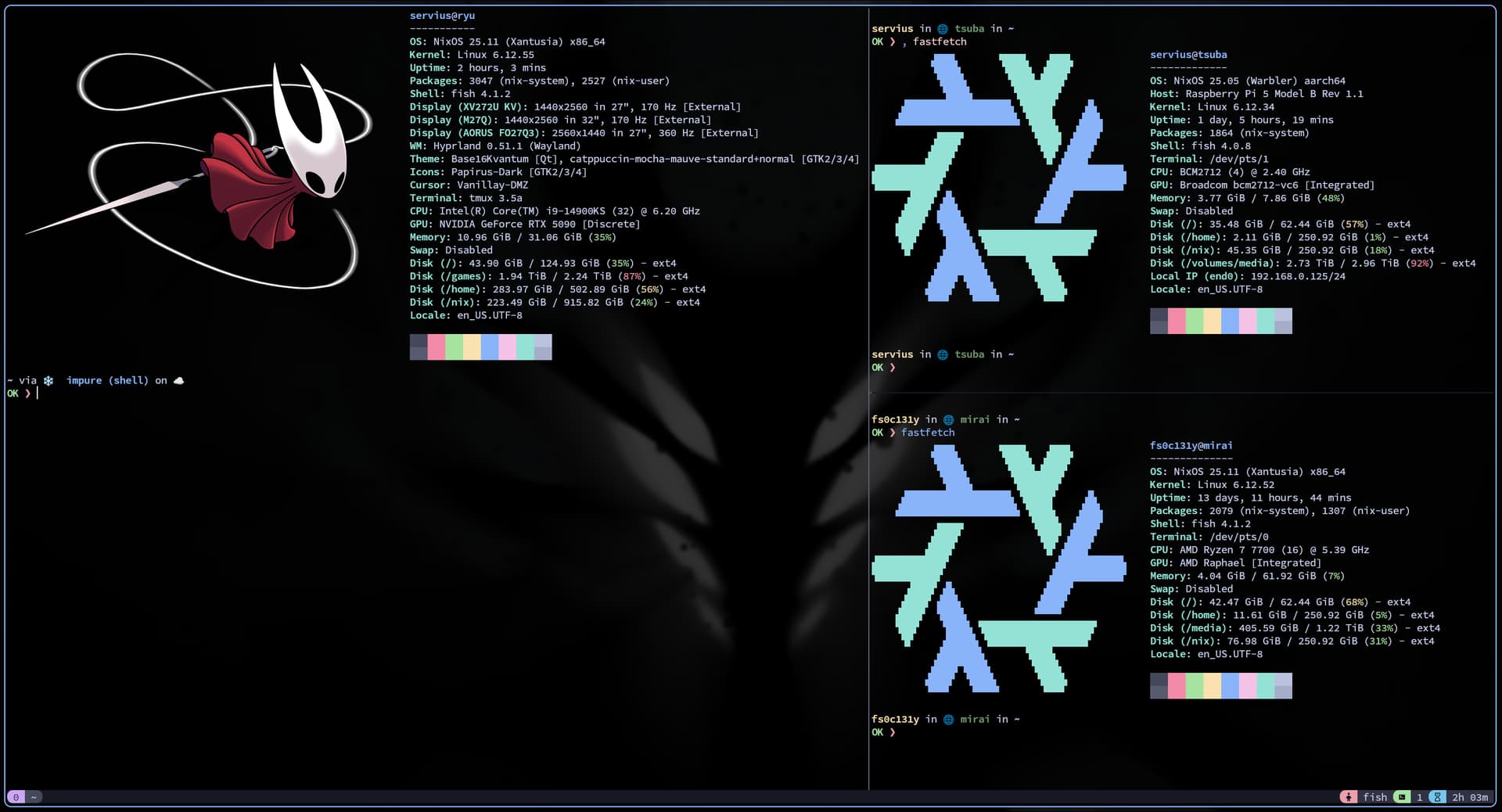Click the cloud icon in left prompt
1502x812 pixels.
coord(178,381)
